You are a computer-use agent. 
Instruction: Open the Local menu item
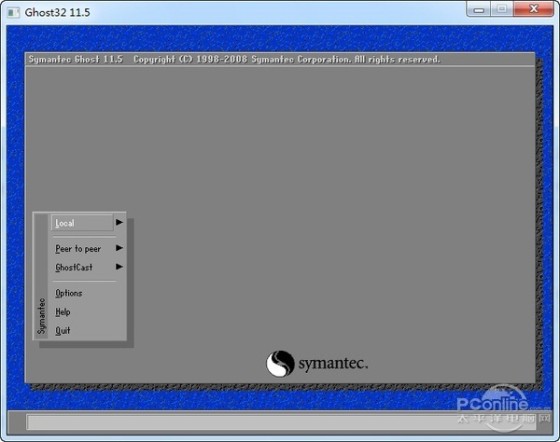click(82, 223)
